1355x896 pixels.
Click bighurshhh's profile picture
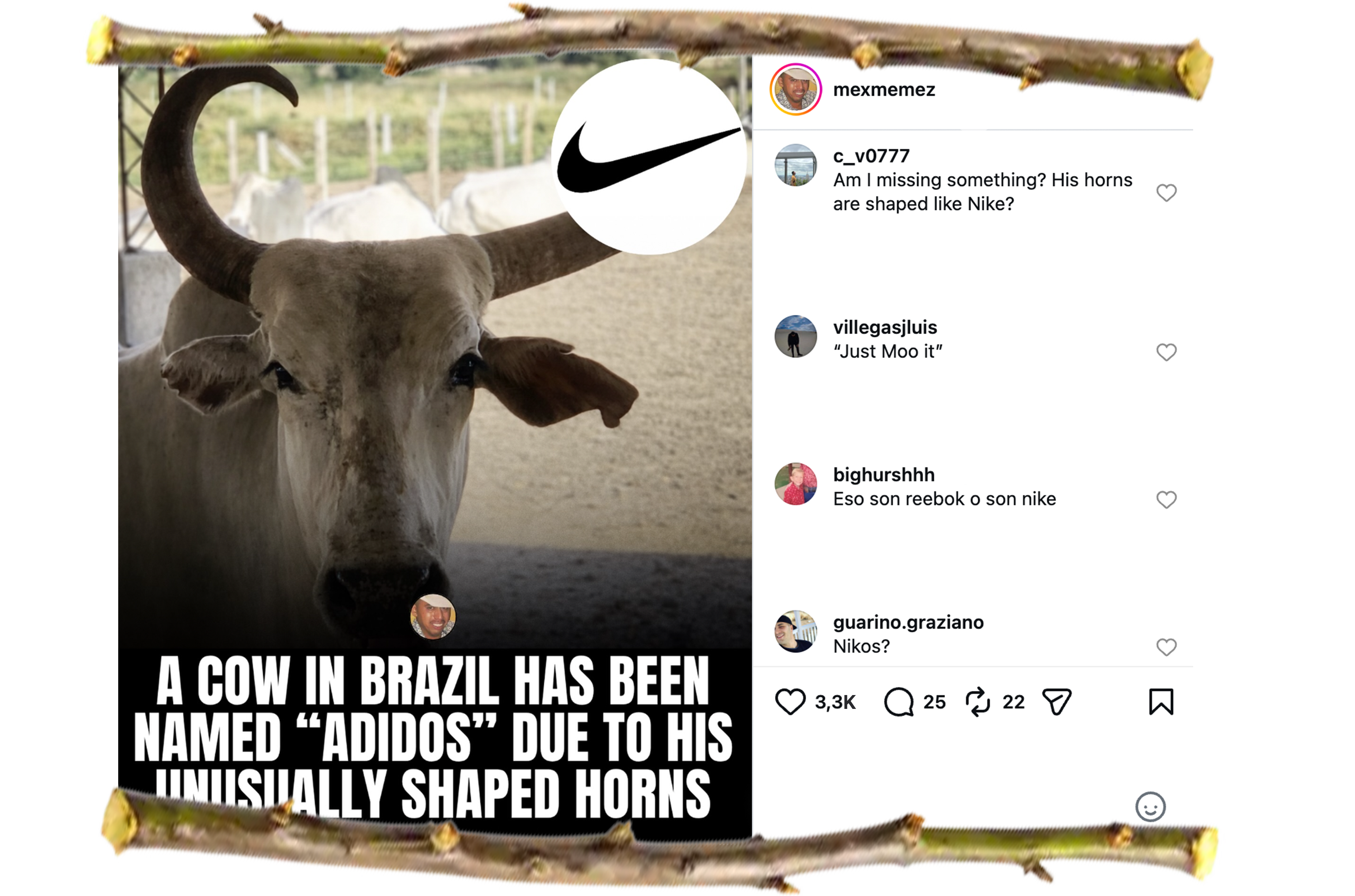[796, 484]
